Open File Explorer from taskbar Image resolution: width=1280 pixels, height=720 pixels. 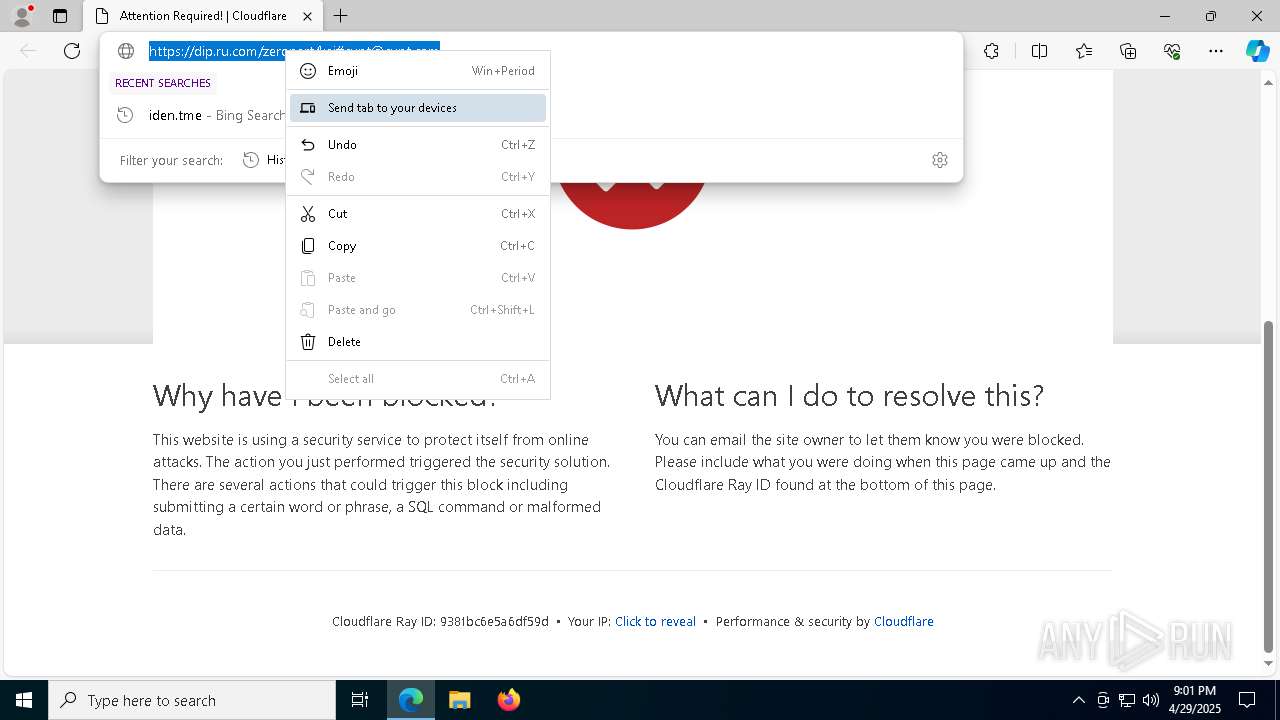point(459,700)
